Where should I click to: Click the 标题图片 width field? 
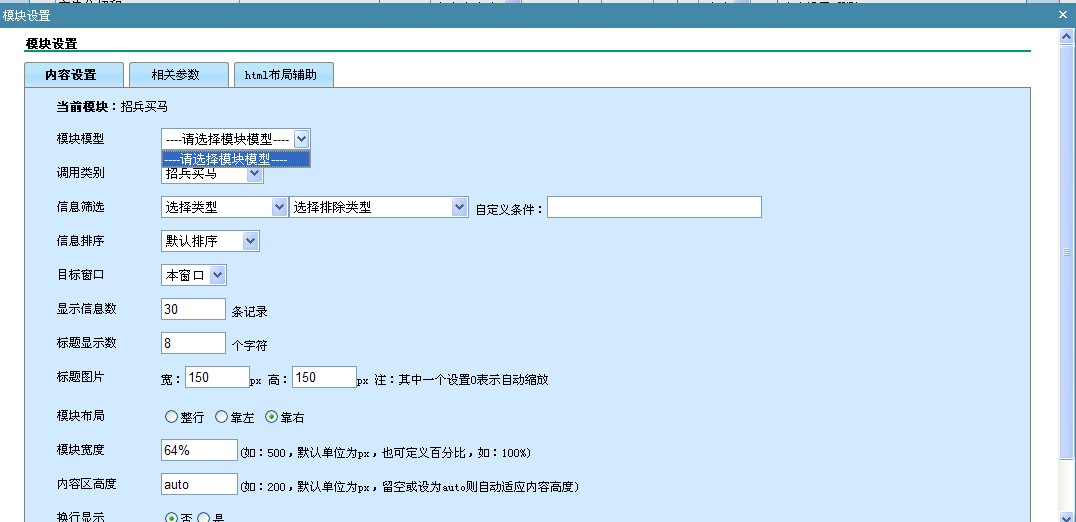[216, 377]
